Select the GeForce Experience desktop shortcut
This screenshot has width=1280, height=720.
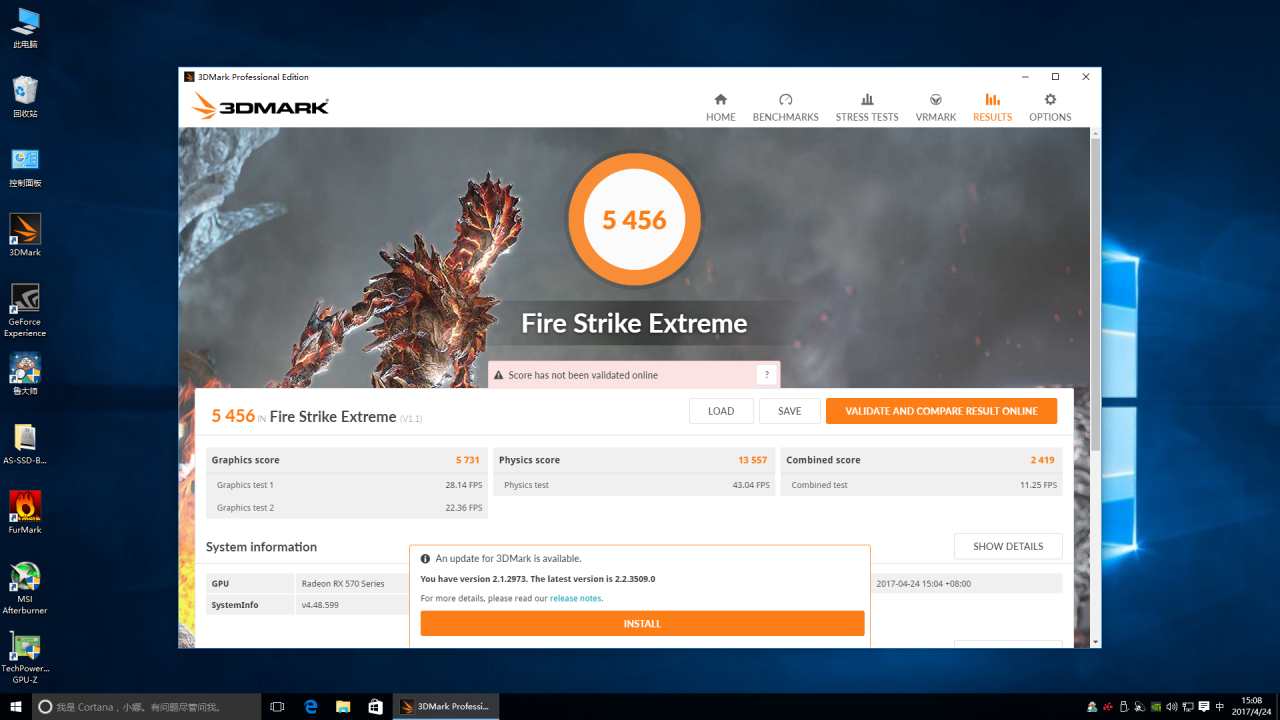25,310
